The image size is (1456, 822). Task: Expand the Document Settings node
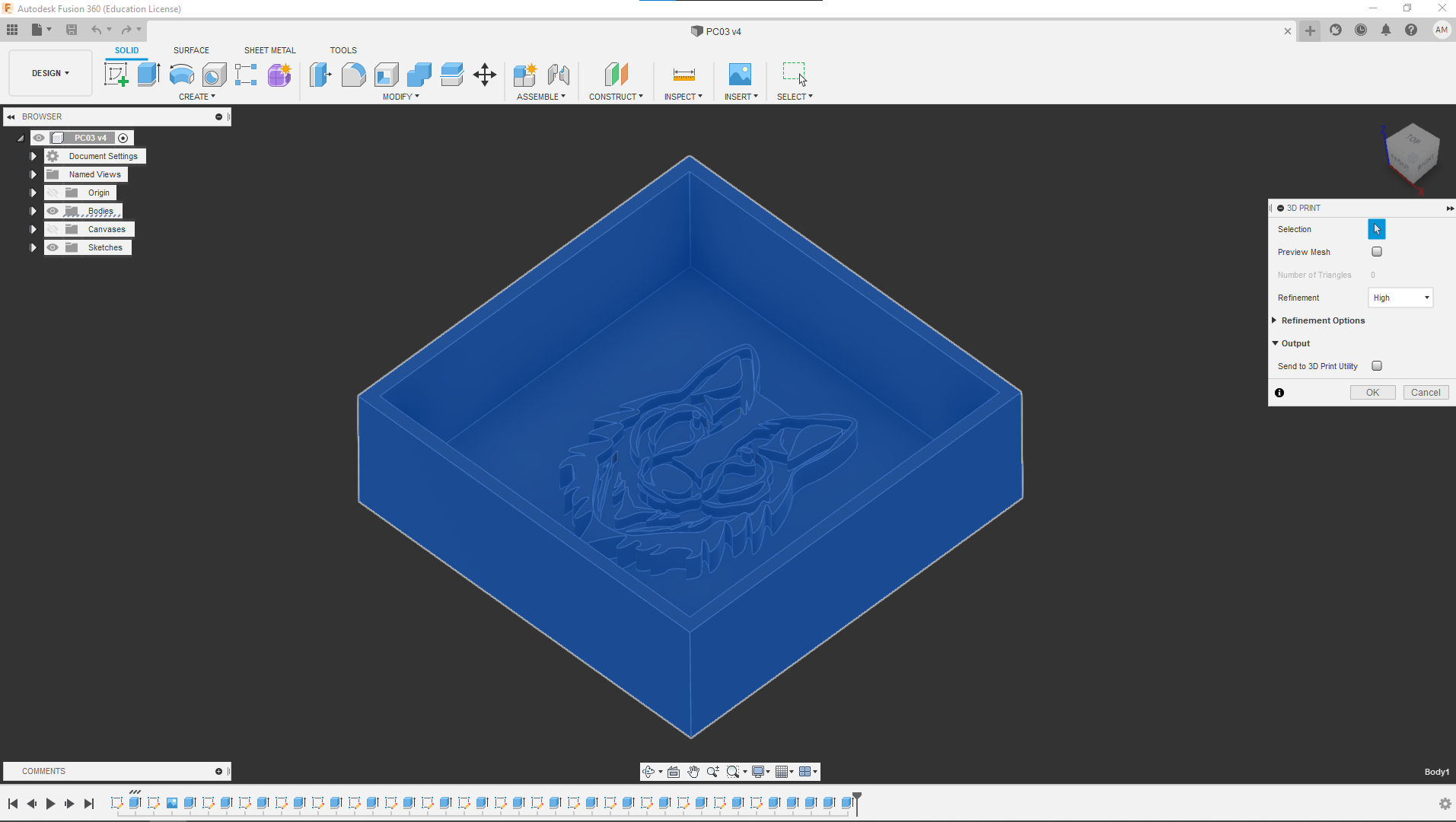[33, 156]
